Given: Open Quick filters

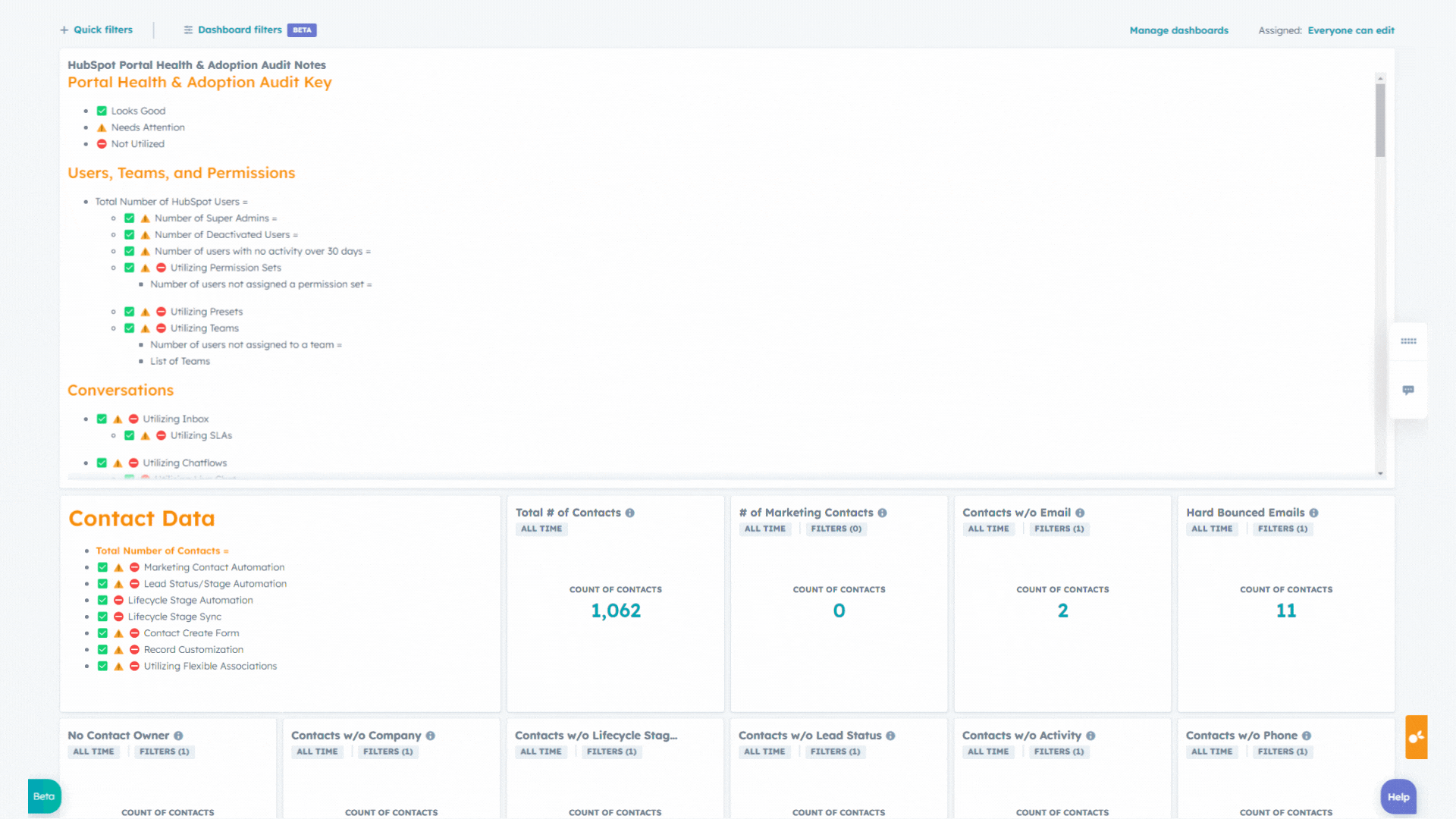Looking at the screenshot, I should click(96, 30).
